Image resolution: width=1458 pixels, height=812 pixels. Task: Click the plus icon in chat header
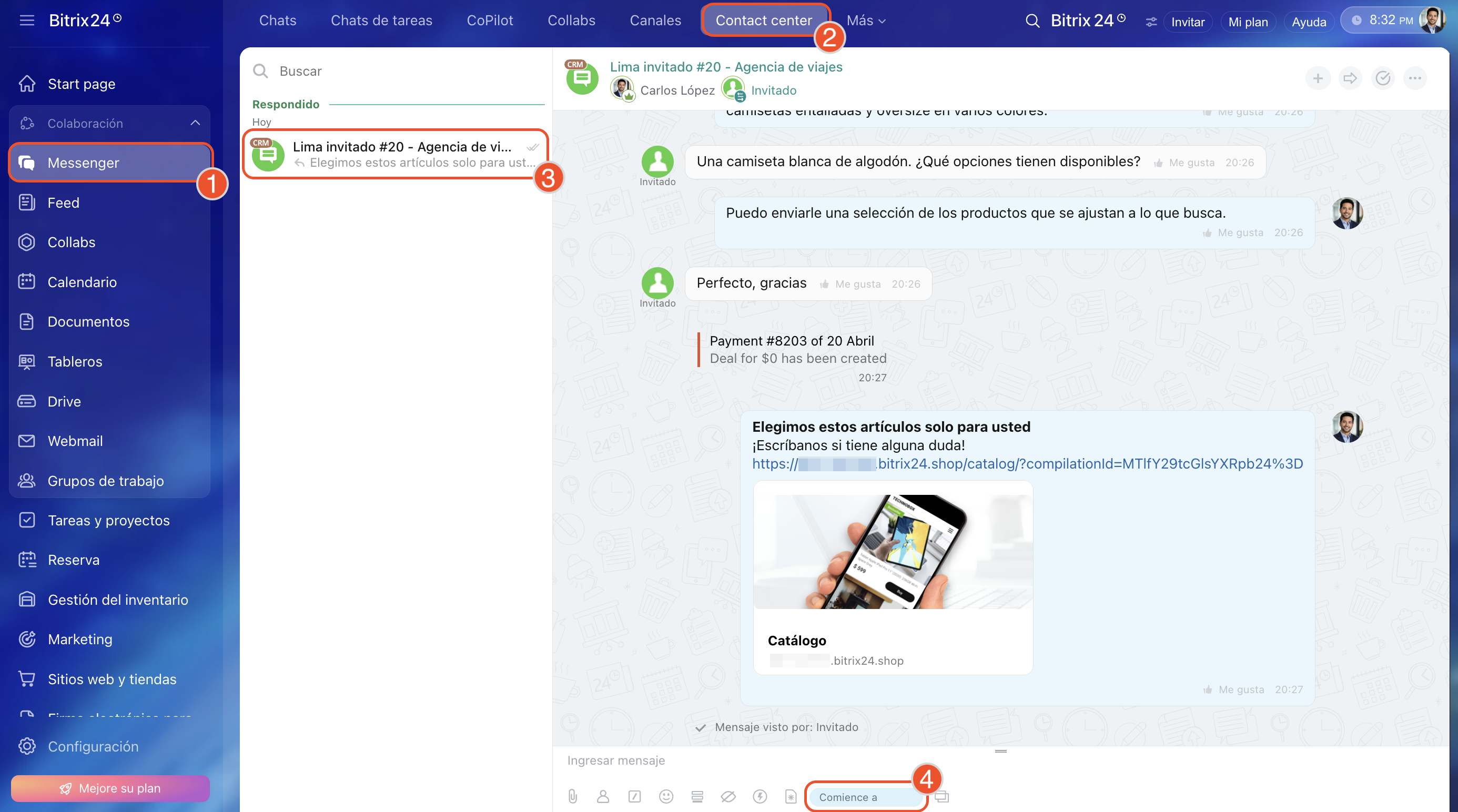click(x=1318, y=78)
